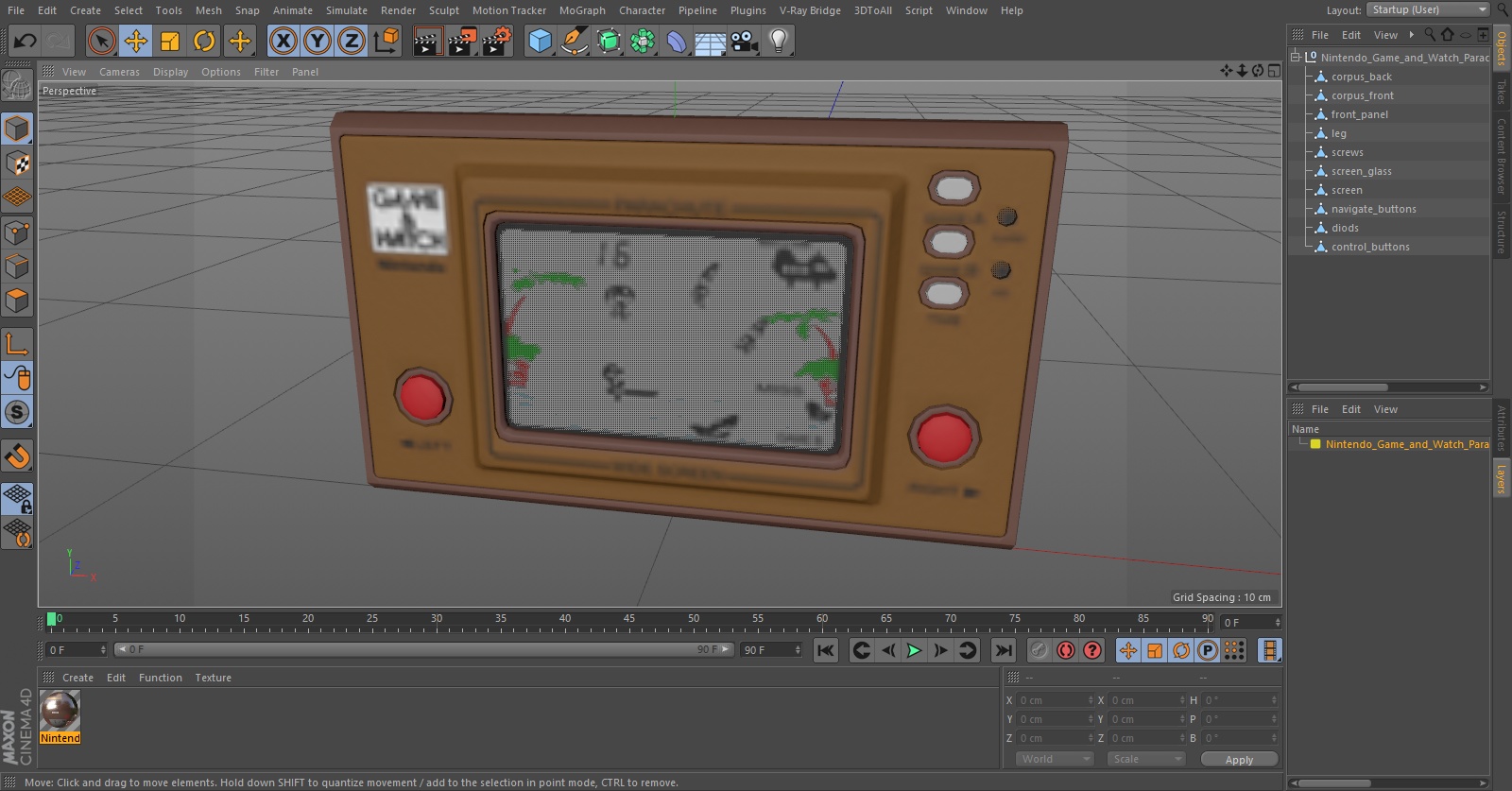The image size is (1512, 791).
Task: Click the Undo arrow icon
Action: (26, 41)
